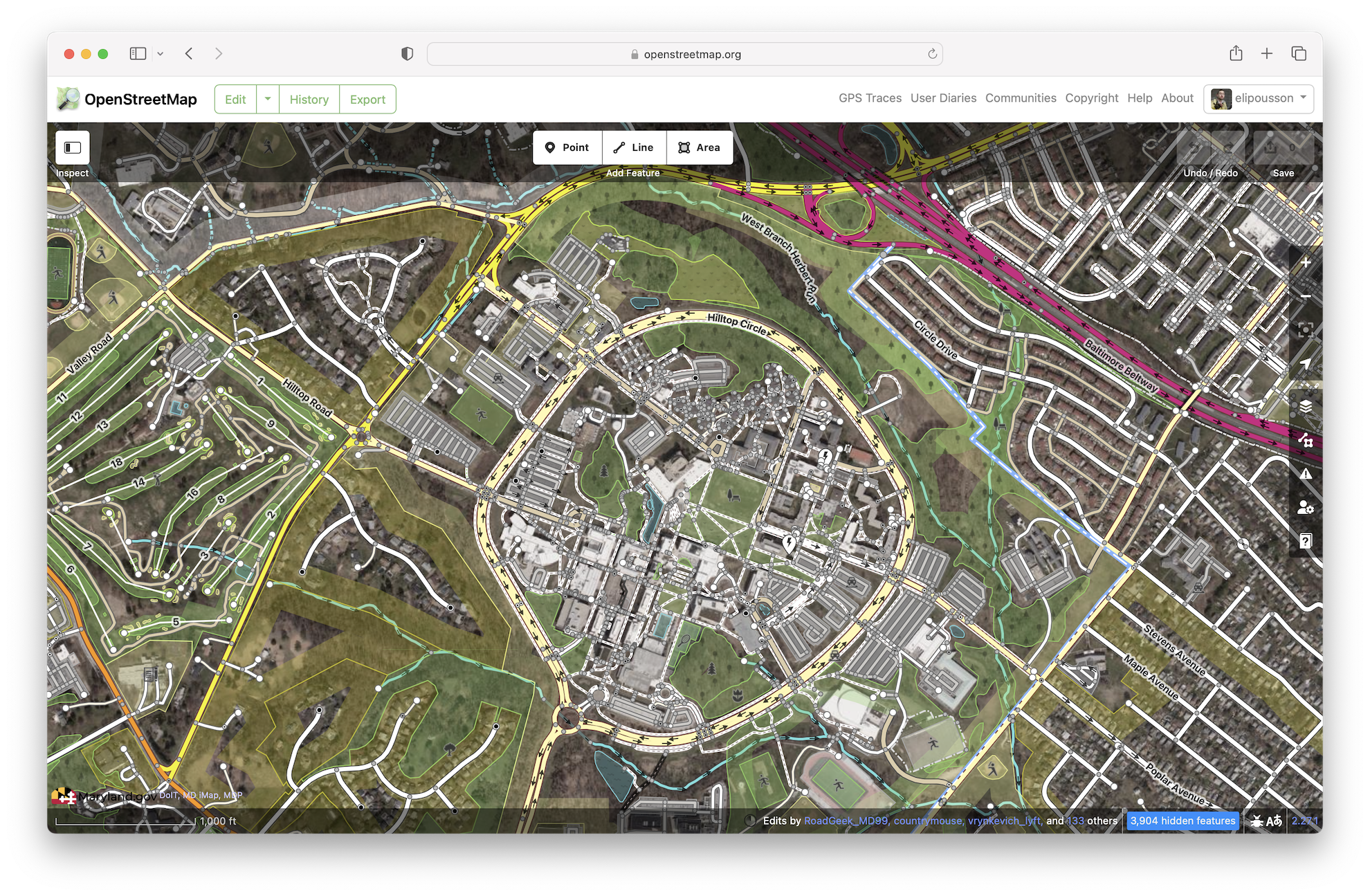This screenshot has width=1370, height=896.
Task: Click the openstreetmap.org address bar
Action: coord(684,54)
